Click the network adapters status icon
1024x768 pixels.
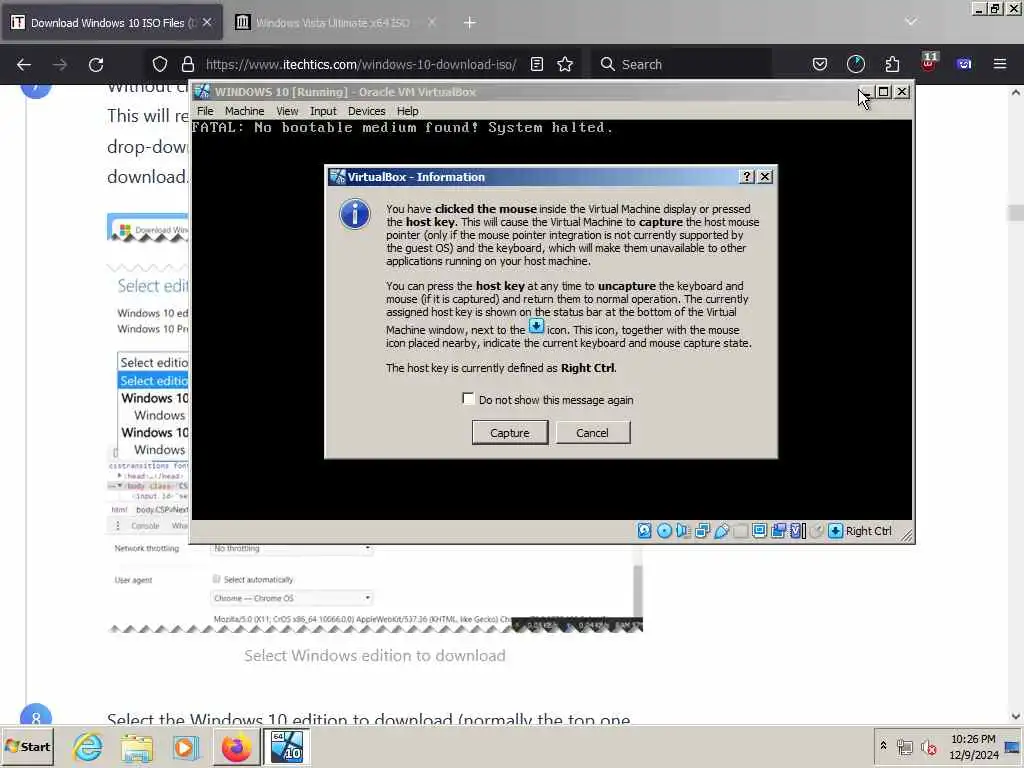tap(702, 531)
